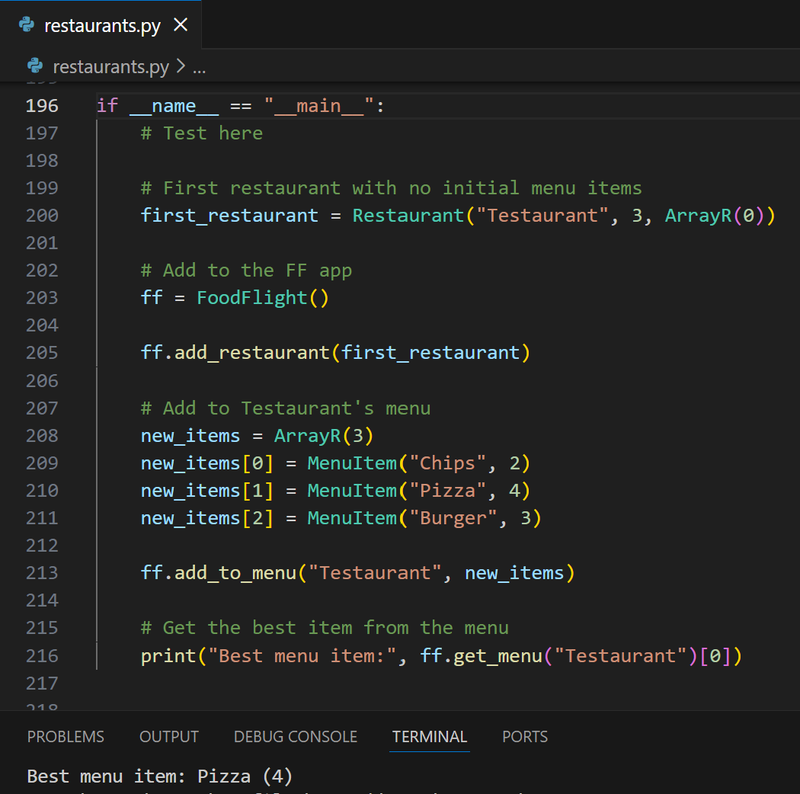Click line number 196 in the gutter
The image size is (800, 794).
pyautogui.click(x=41, y=106)
